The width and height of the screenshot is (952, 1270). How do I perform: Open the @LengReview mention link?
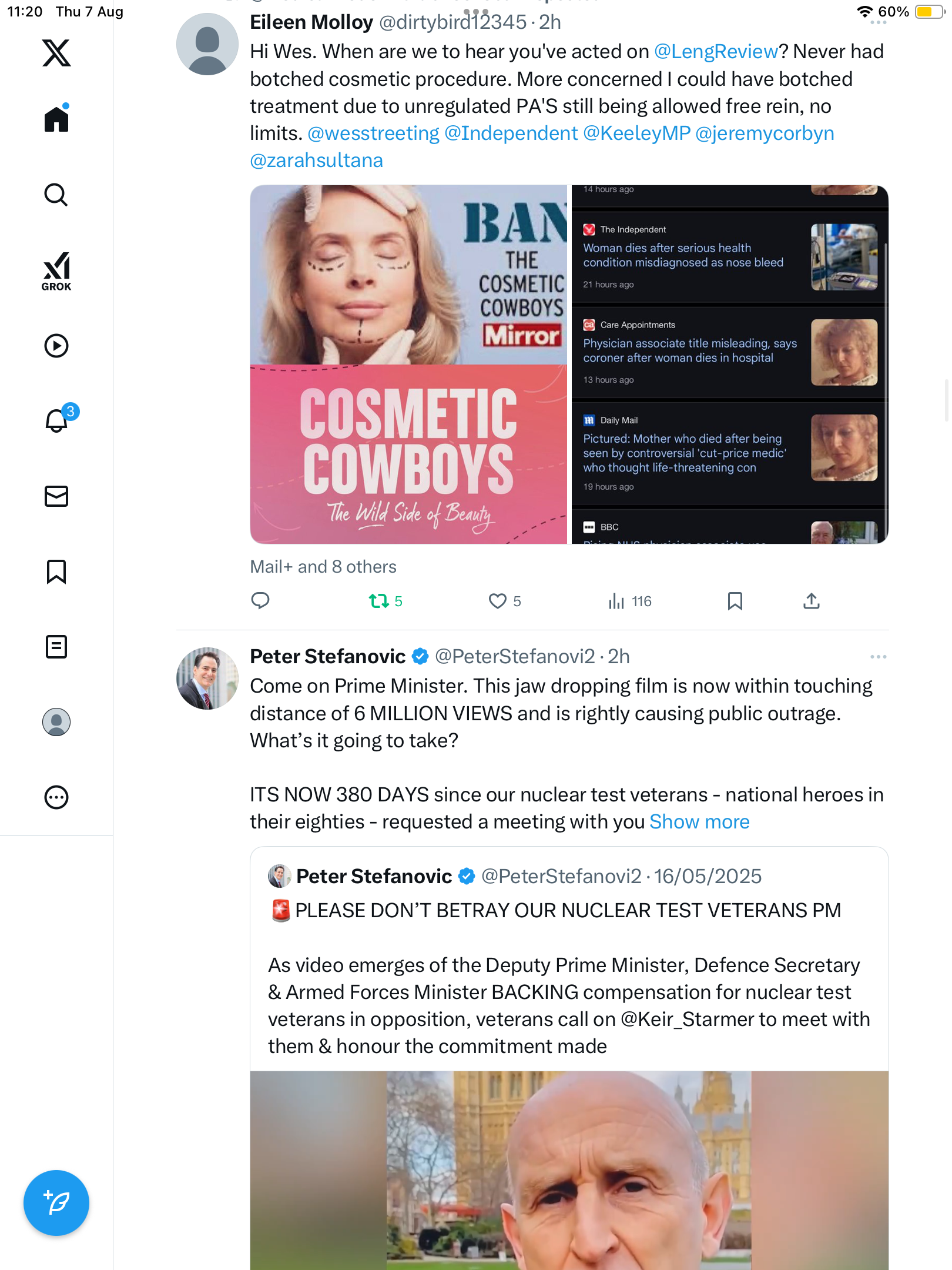(716, 52)
